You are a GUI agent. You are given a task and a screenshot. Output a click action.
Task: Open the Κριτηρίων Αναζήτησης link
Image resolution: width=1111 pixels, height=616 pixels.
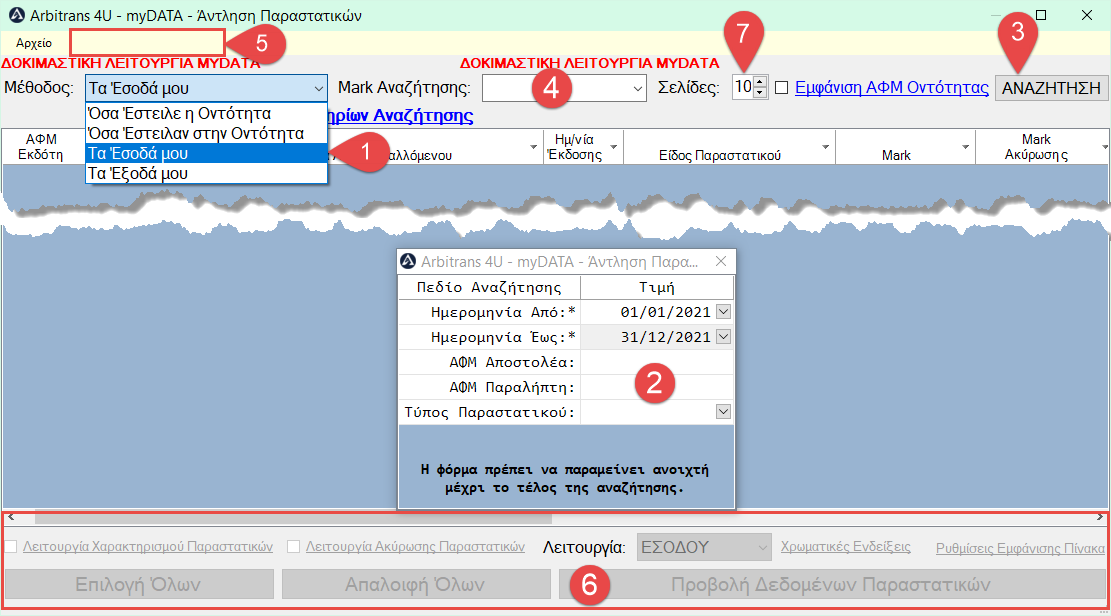(x=400, y=116)
